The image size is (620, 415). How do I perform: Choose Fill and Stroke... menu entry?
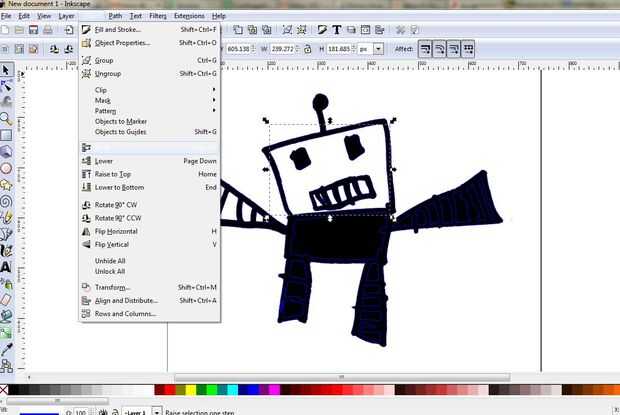149,30
